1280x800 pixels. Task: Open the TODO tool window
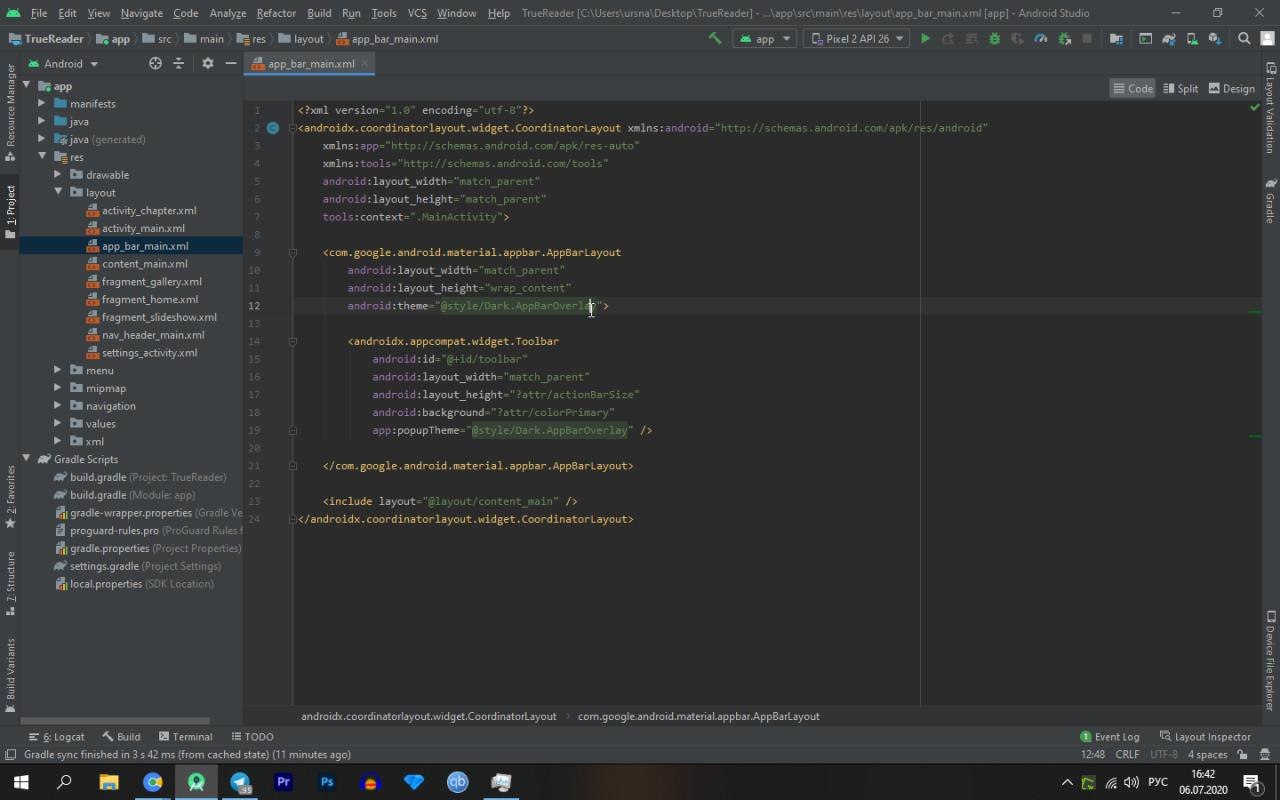point(252,737)
